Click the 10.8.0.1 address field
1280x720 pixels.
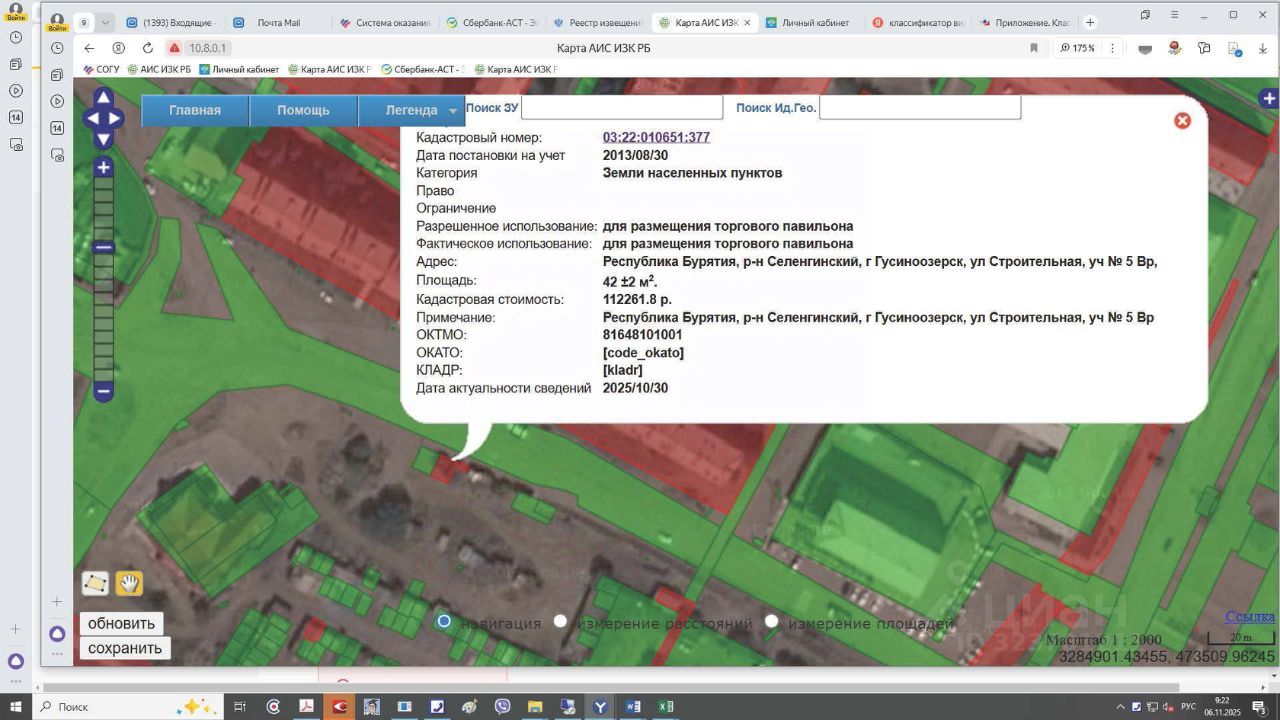[208, 48]
